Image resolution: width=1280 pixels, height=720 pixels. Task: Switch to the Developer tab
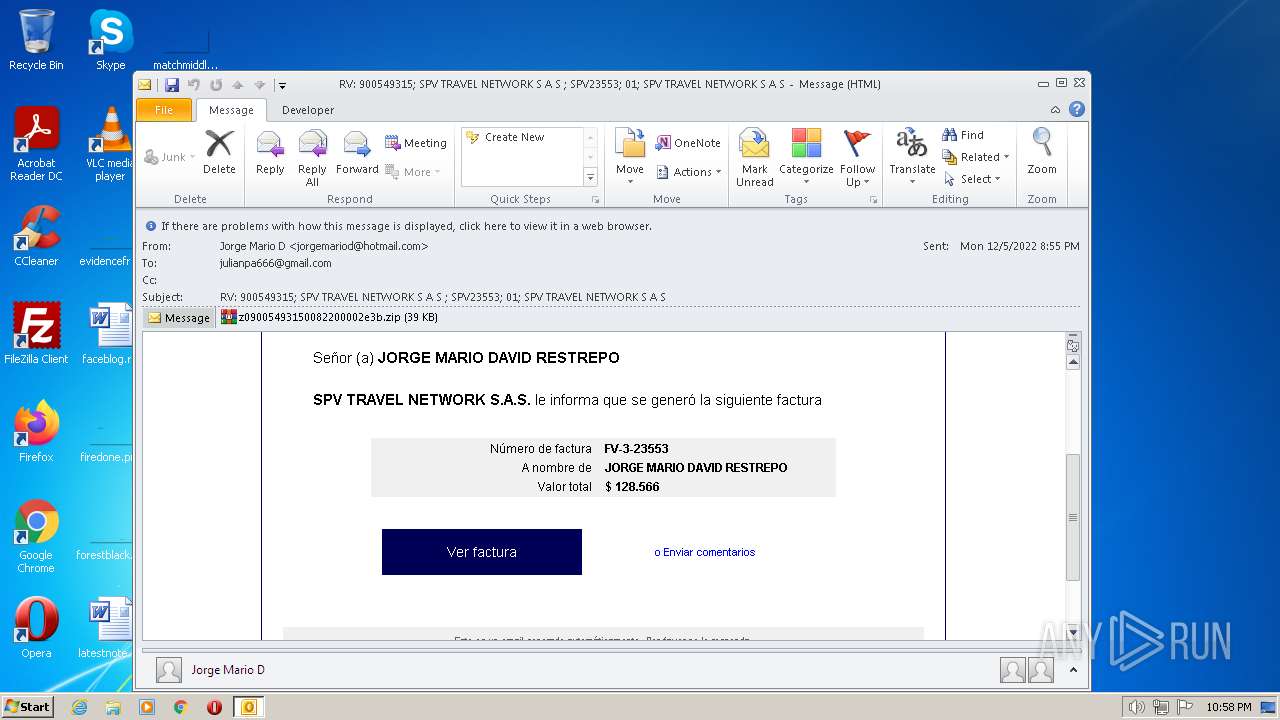click(x=308, y=110)
